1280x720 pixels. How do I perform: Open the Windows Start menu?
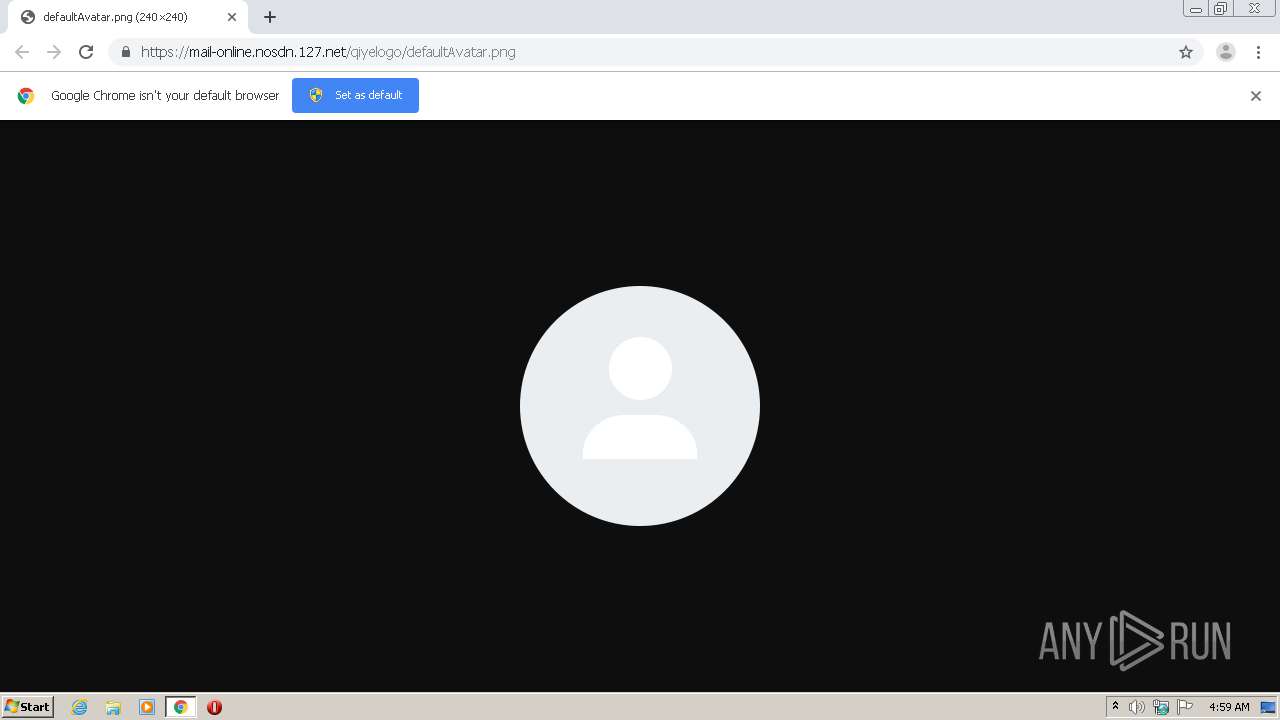pyautogui.click(x=28, y=707)
